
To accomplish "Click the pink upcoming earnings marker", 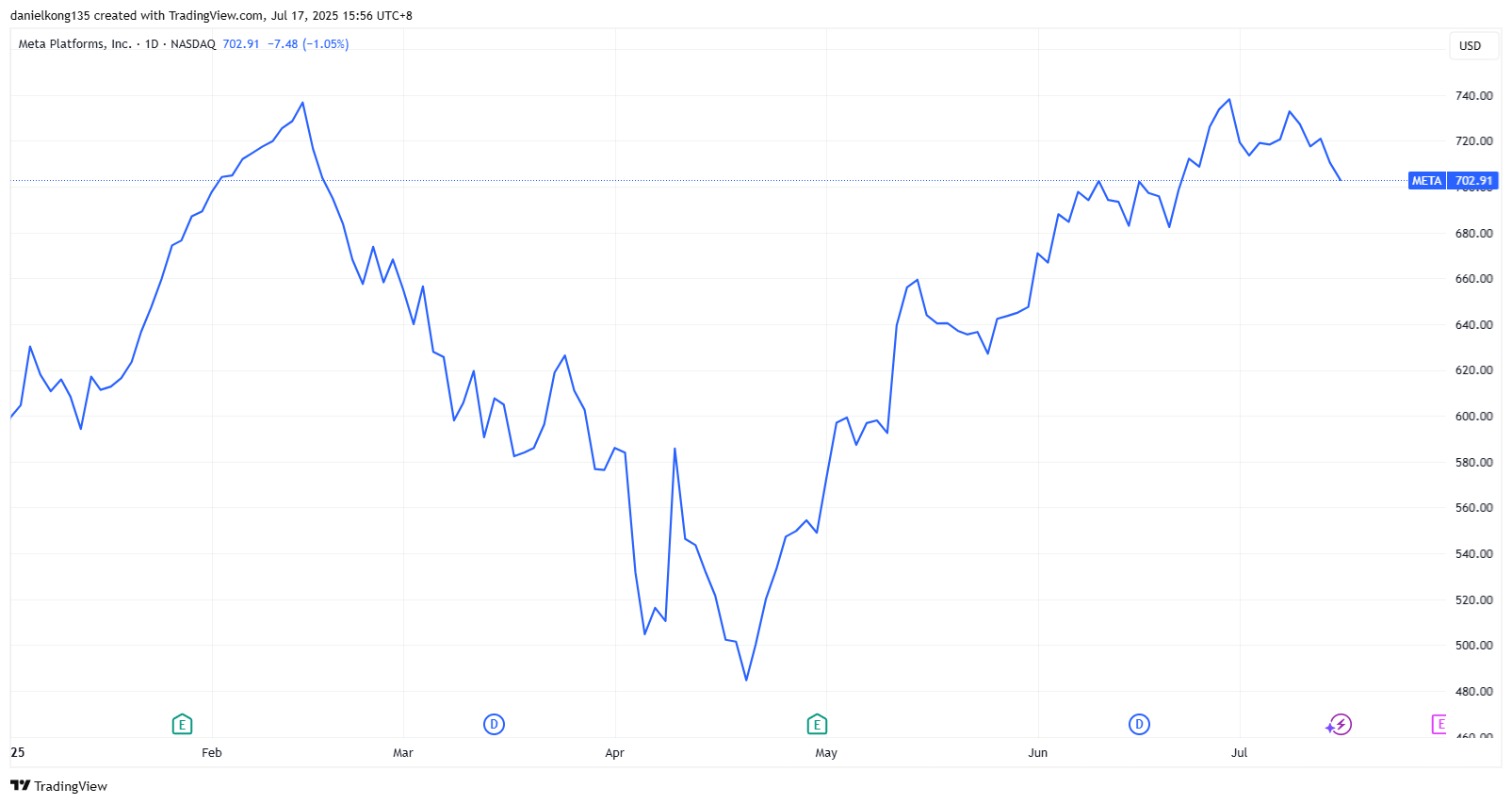I will 1439,724.
